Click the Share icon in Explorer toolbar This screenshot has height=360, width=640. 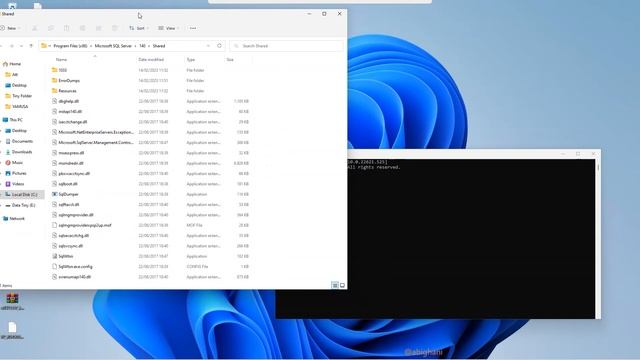click(x=99, y=28)
